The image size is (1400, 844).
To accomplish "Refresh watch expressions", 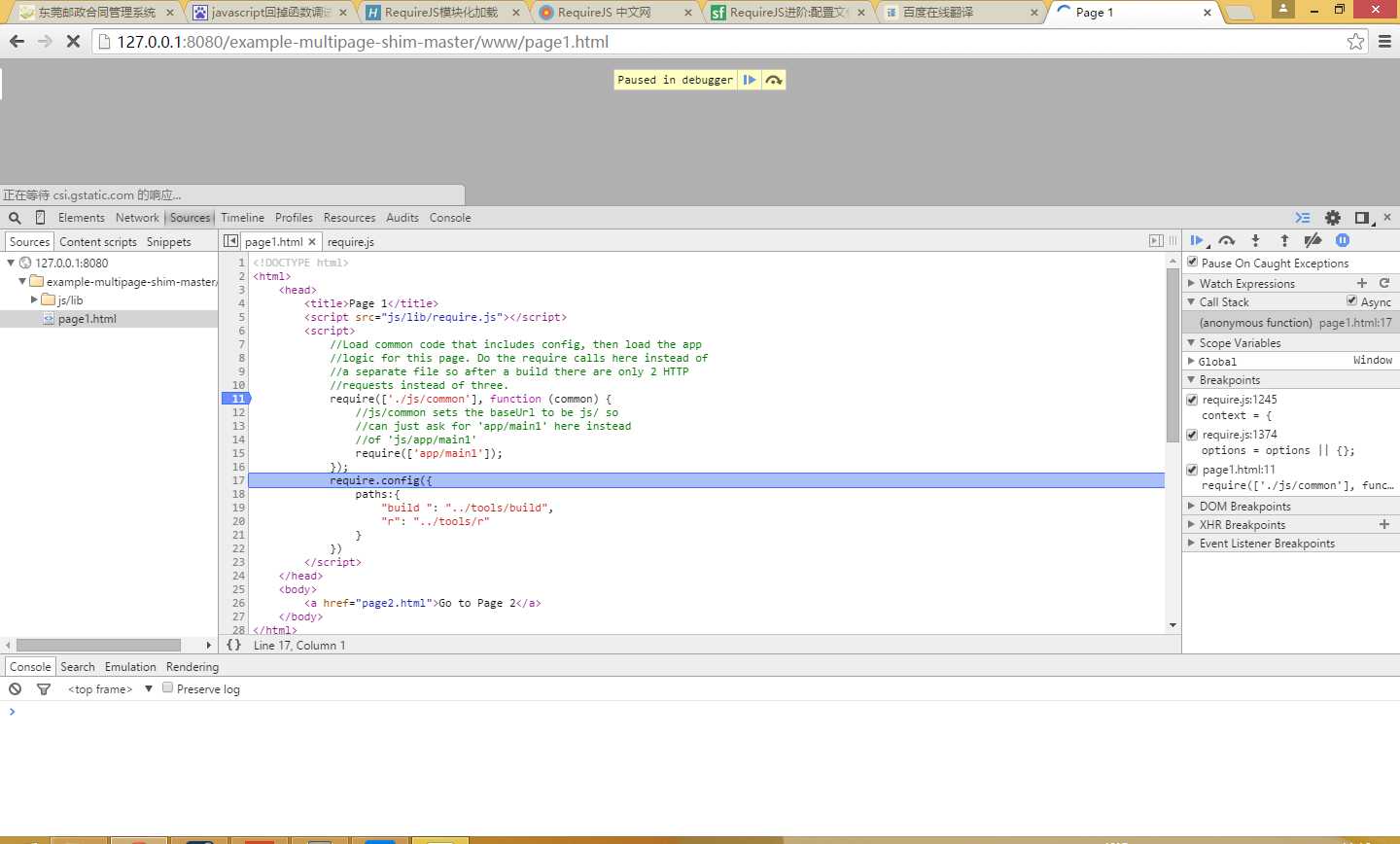I will [1384, 283].
